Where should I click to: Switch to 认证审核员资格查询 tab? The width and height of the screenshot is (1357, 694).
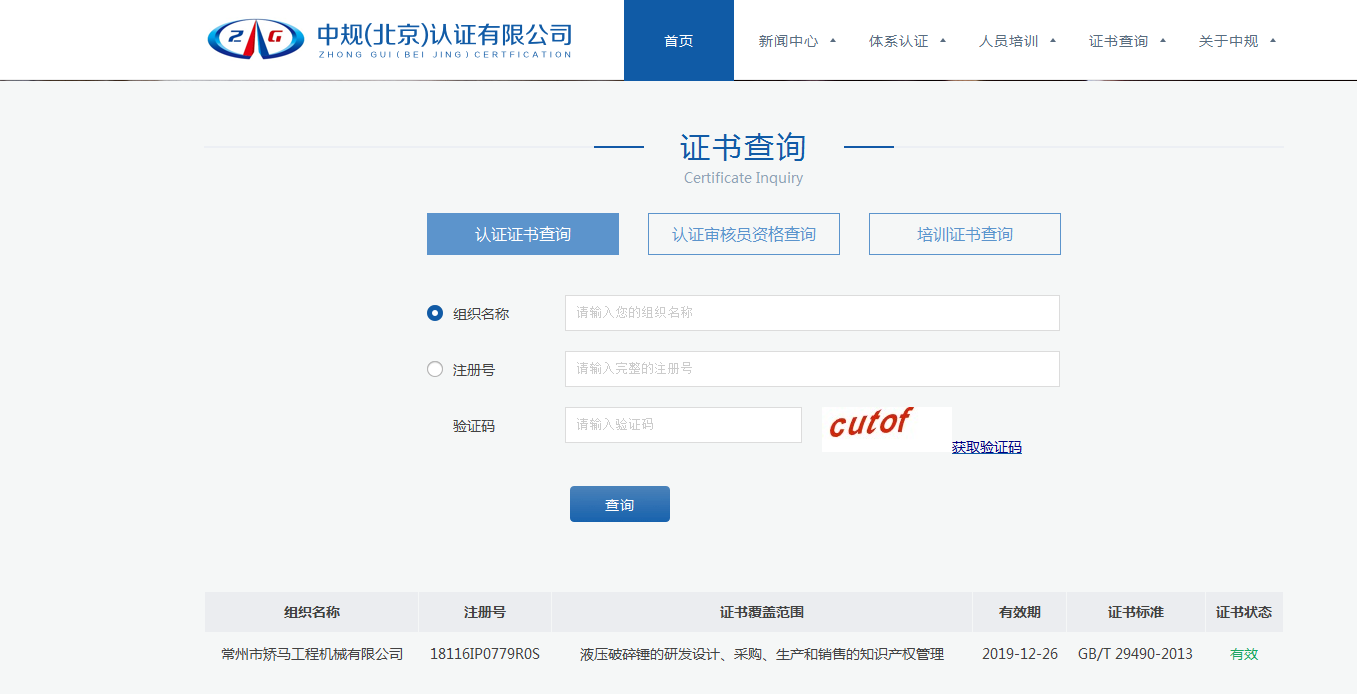(743, 234)
